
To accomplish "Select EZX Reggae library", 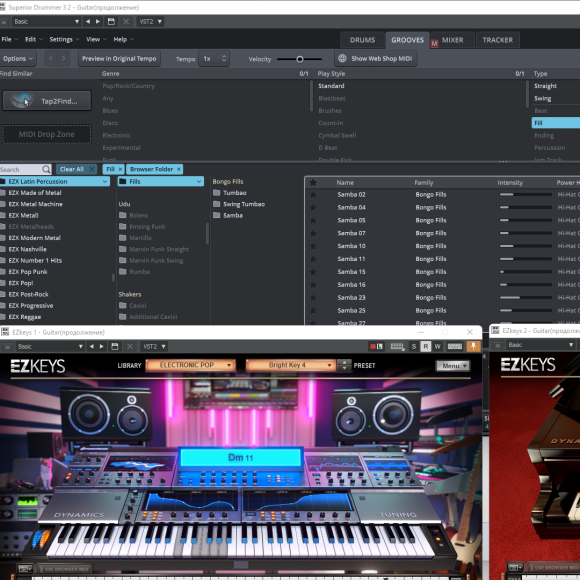I will click(25, 317).
